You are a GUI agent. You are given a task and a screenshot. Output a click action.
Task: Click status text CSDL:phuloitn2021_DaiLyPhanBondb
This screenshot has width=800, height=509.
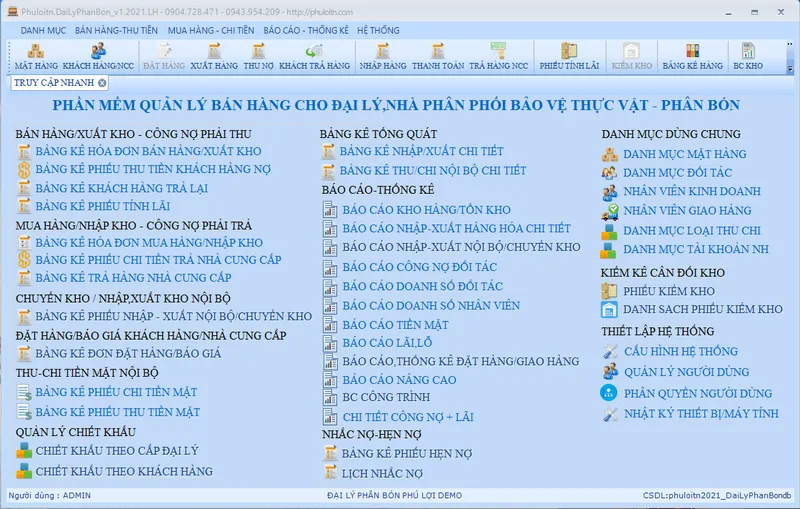[717, 495]
